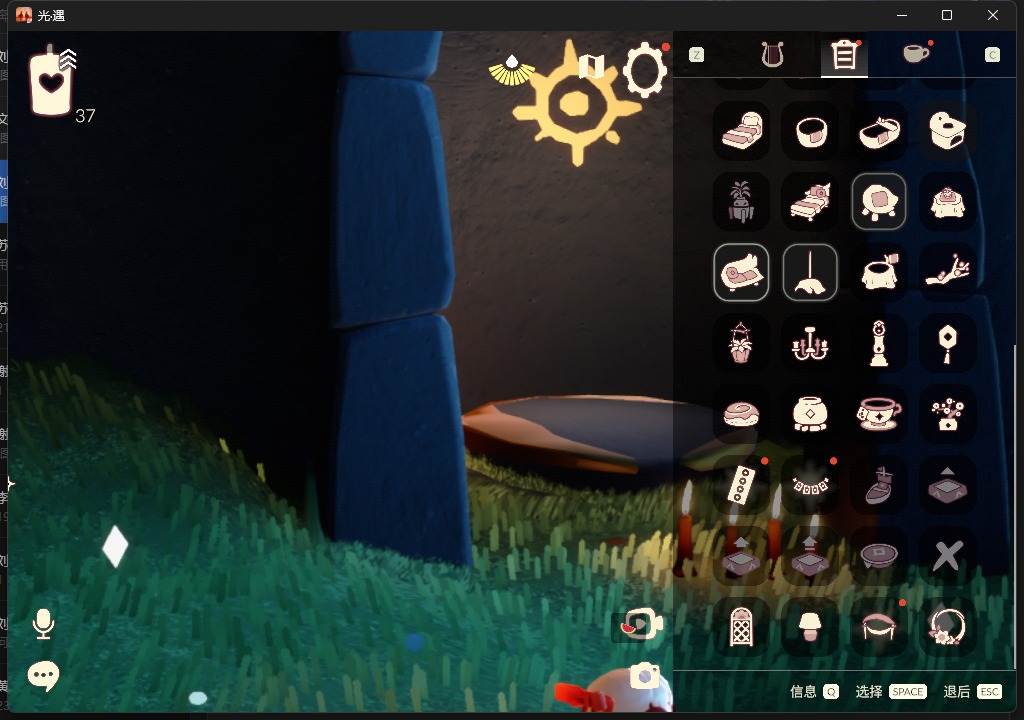This screenshot has width=1024, height=720.
Task: Select the highlighted broom prop
Action: point(810,272)
